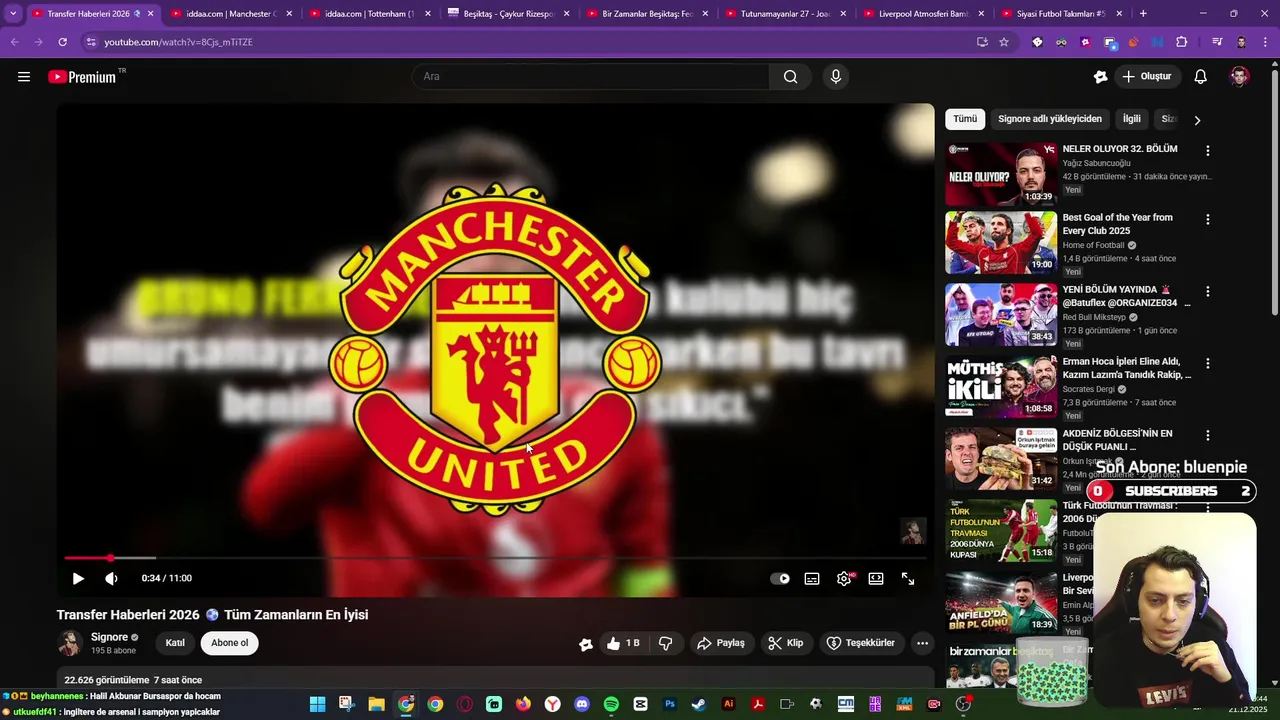Click the sparkle icon beside like button
This screenshot has width=1280, height=720.
[586, 644]
